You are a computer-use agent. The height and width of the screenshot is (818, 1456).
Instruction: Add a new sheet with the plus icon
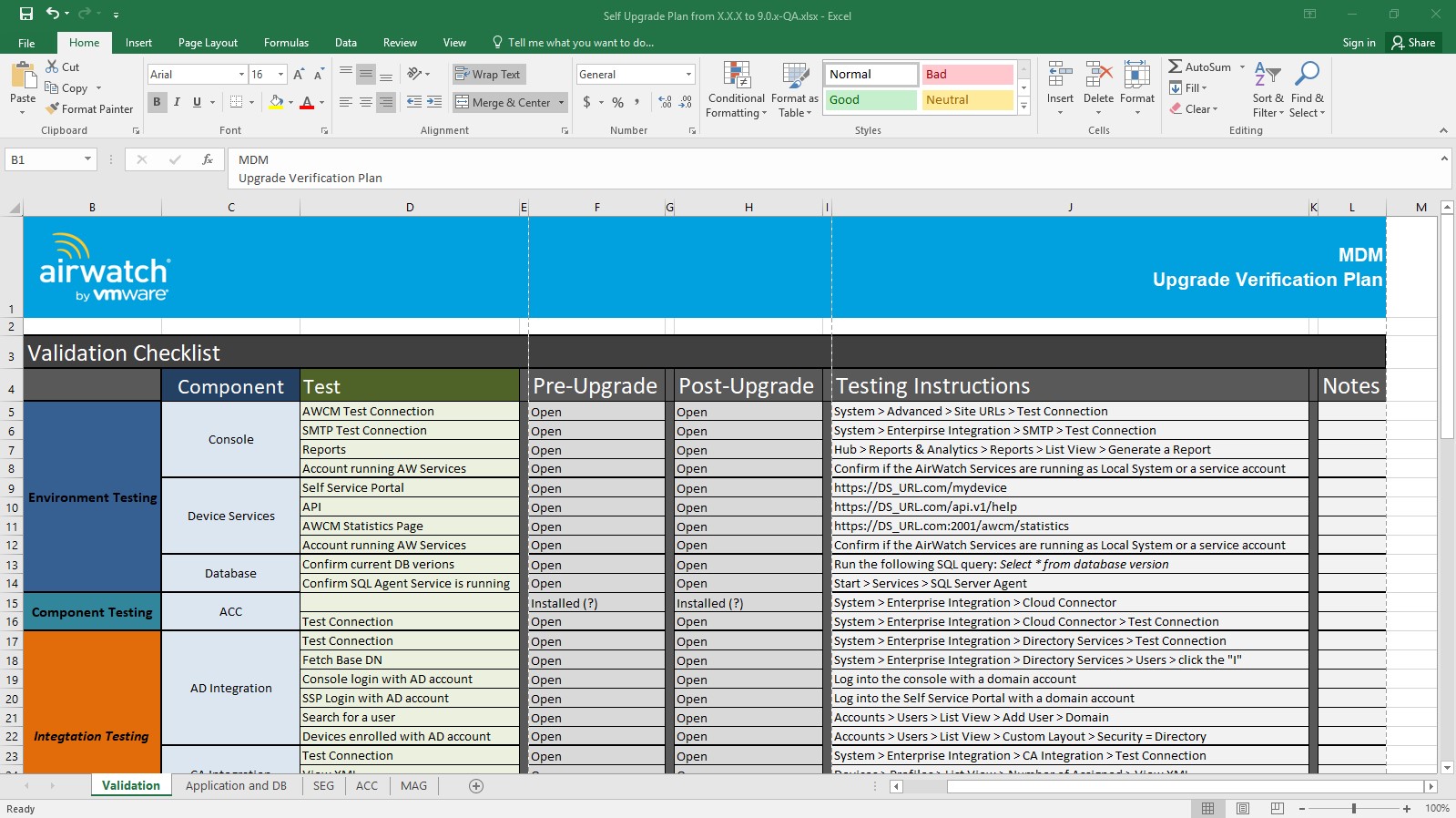pyautogui.click(x=476, y=786)
